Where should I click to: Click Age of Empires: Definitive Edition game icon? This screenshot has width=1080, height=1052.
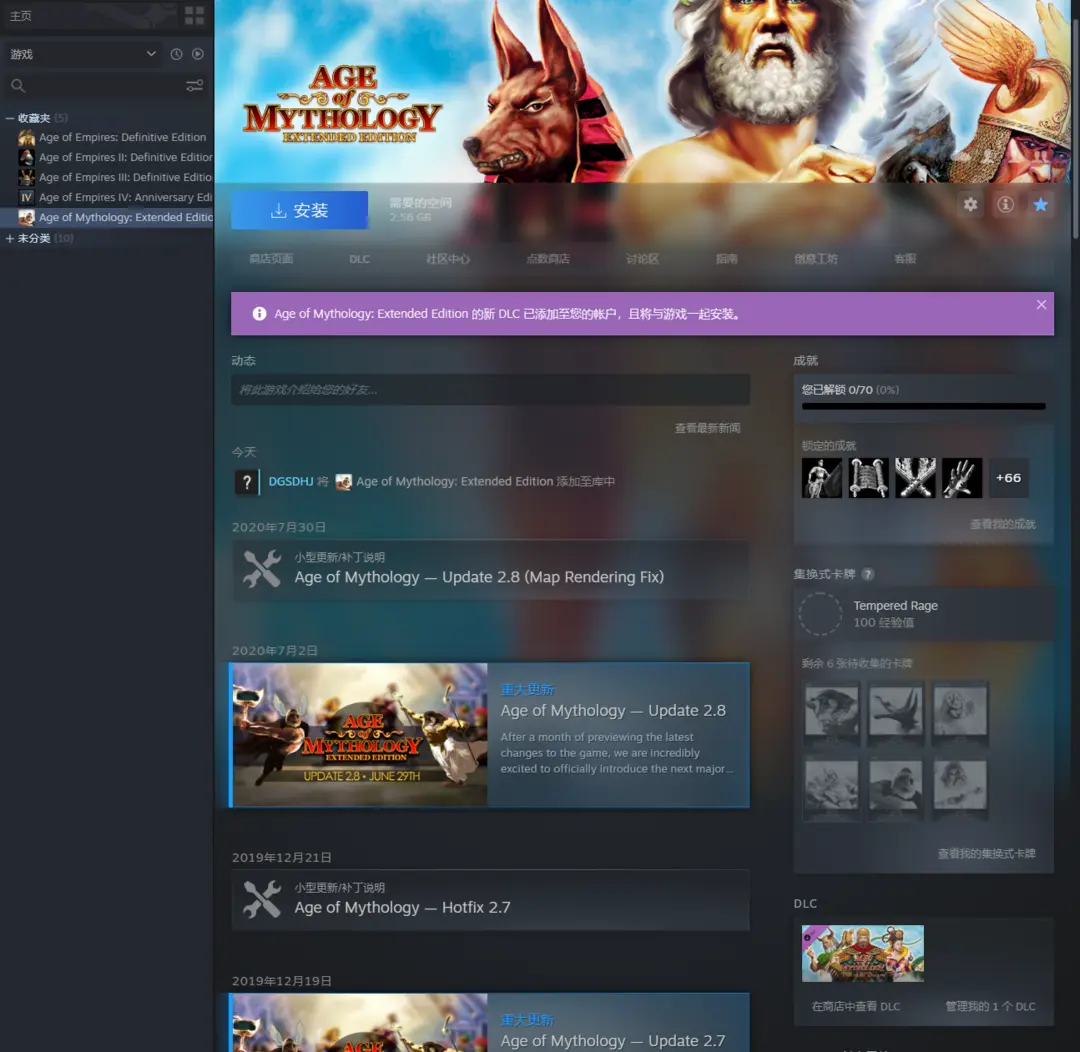(x=26, y=137)
